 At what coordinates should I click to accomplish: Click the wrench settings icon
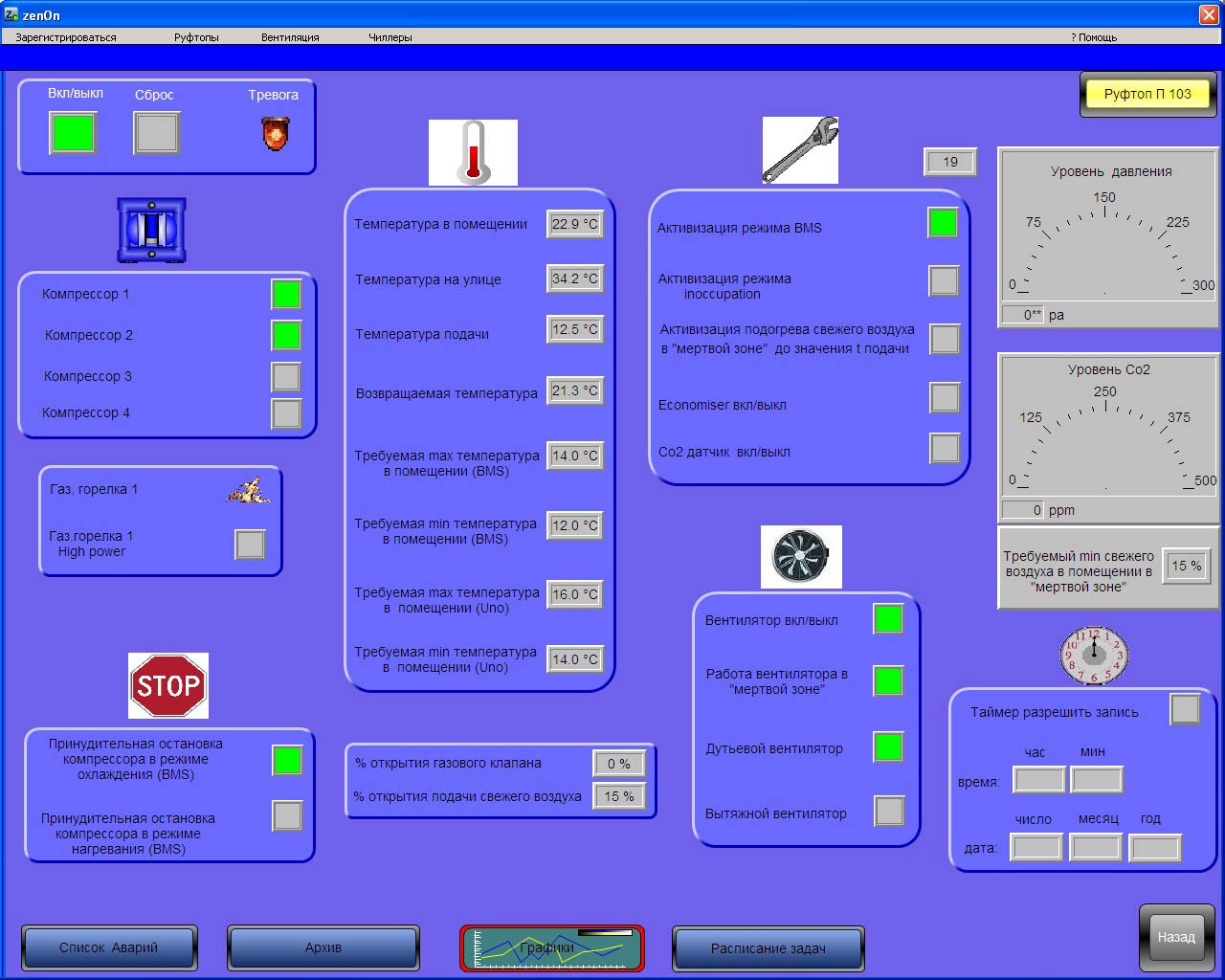tap(800, 150)
